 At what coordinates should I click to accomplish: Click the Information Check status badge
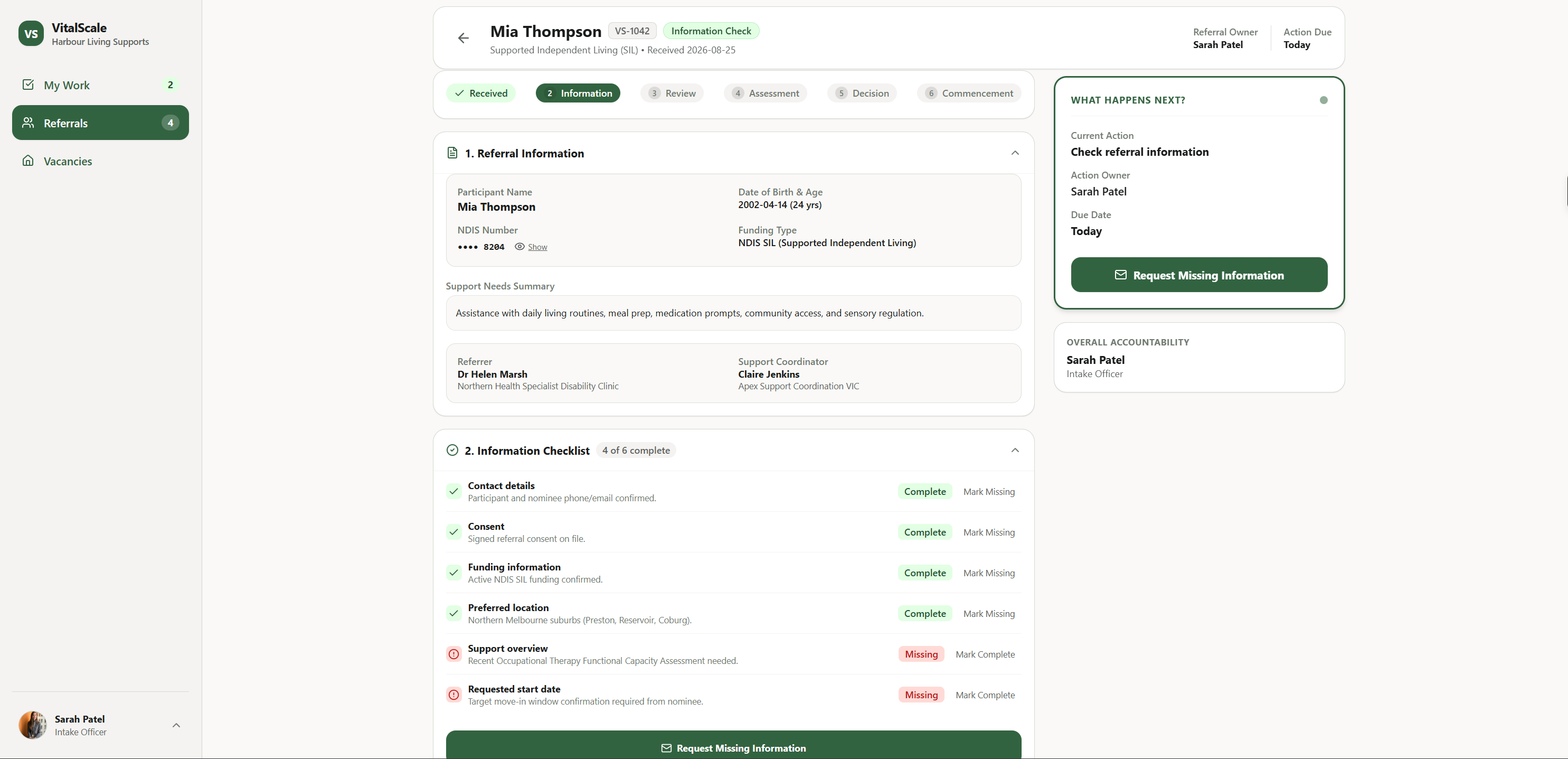click(710, 31)
